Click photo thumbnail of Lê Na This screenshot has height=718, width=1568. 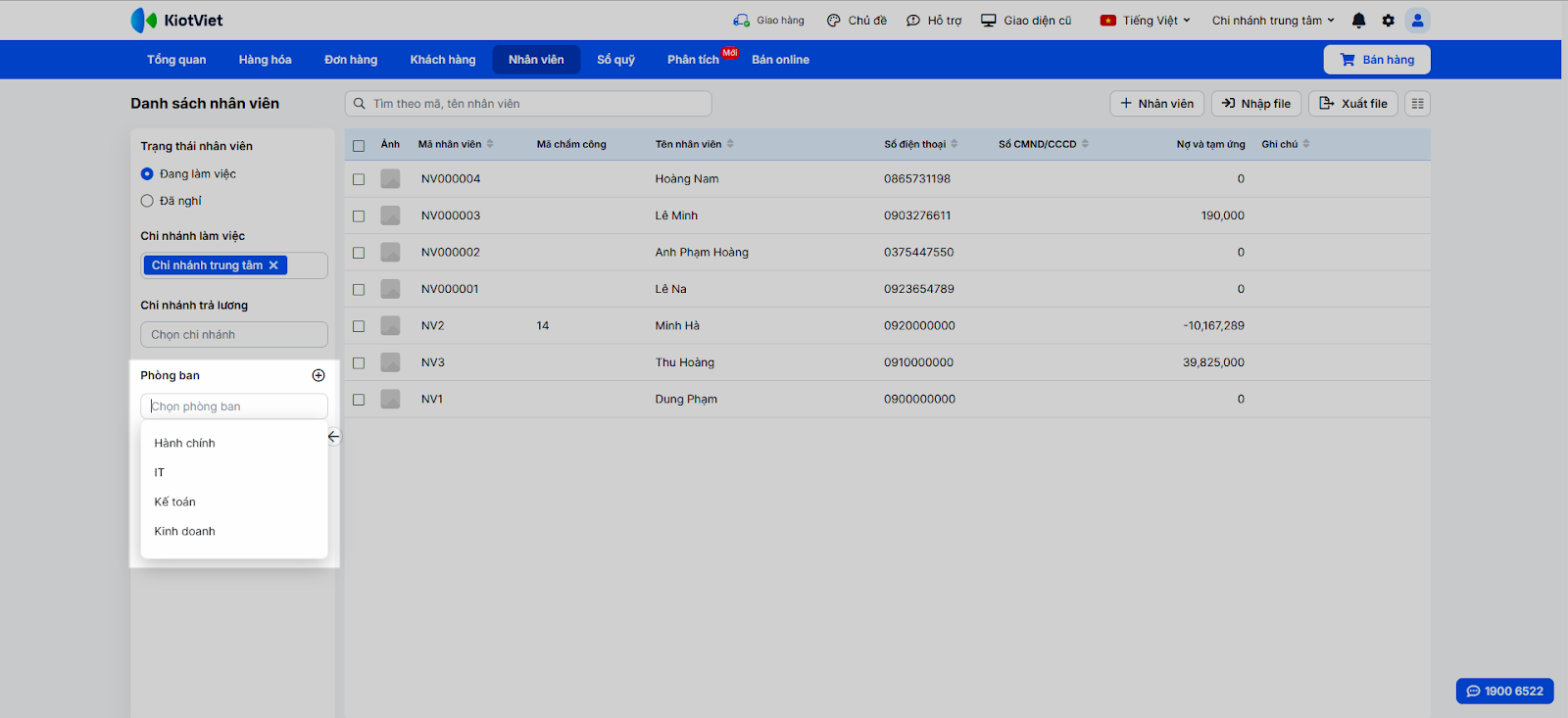tap(390, 289)
